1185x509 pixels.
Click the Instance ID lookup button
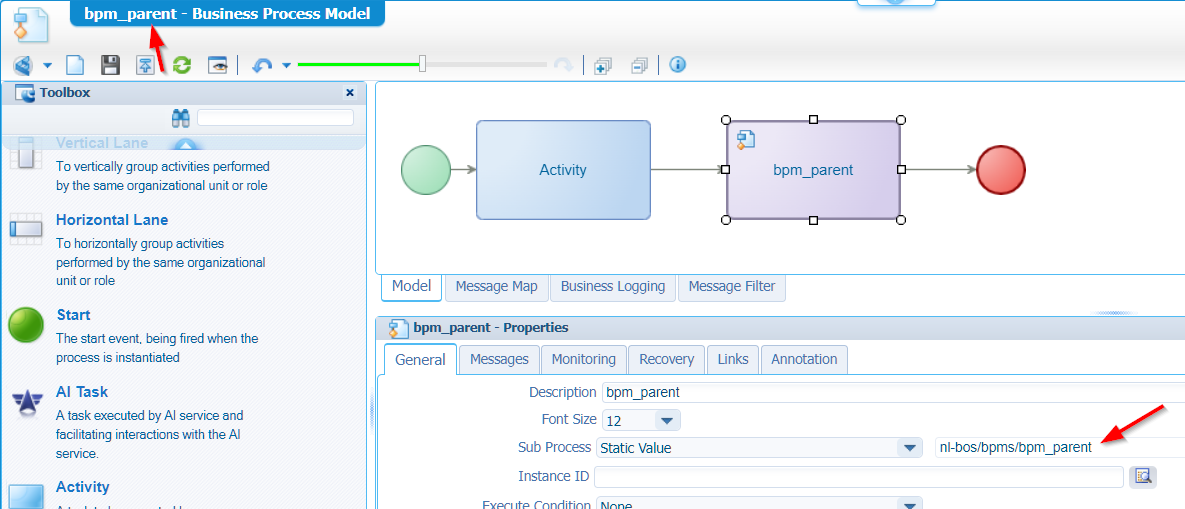1142,476
